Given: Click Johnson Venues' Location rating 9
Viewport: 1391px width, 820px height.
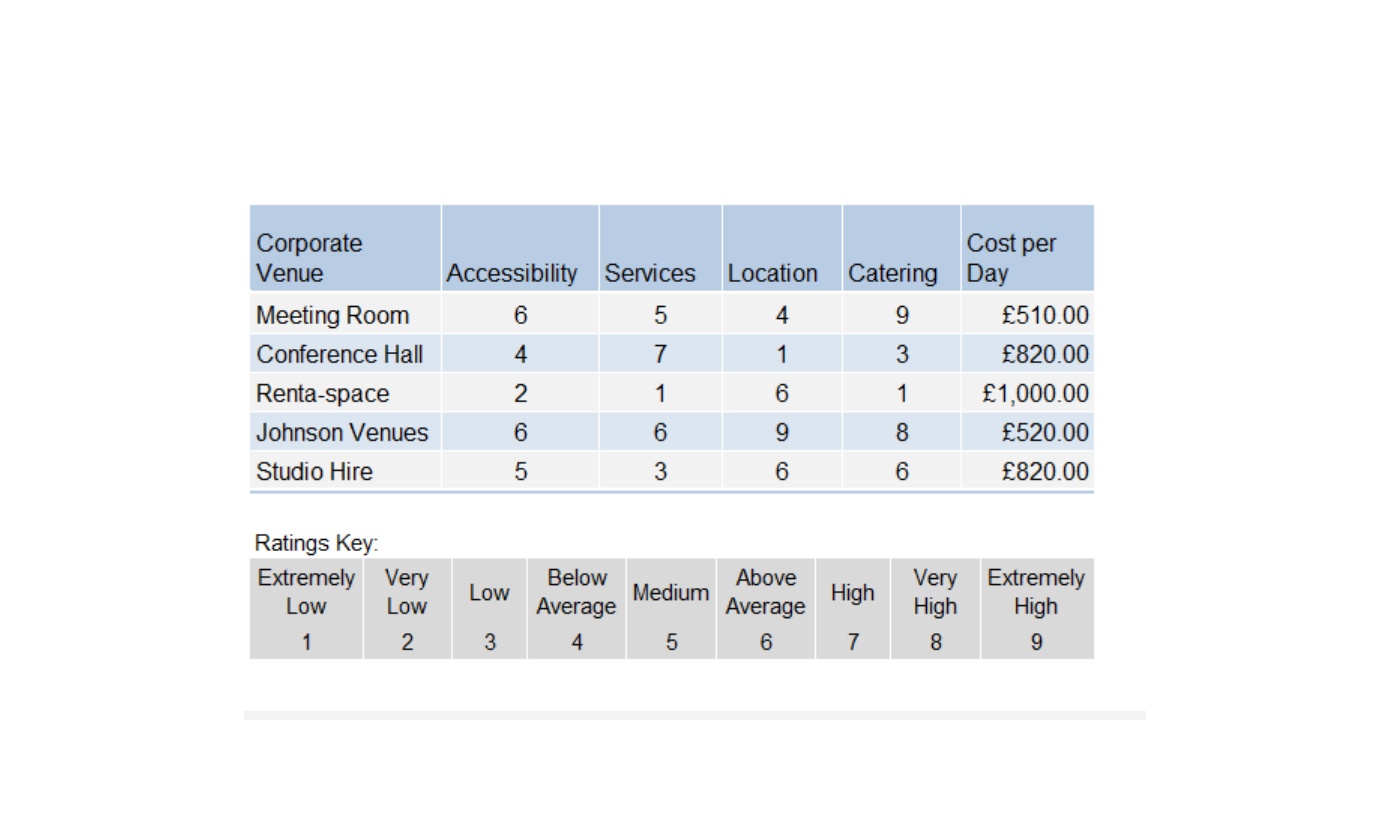Looking at the screenshot, I should tap(781, 432).
